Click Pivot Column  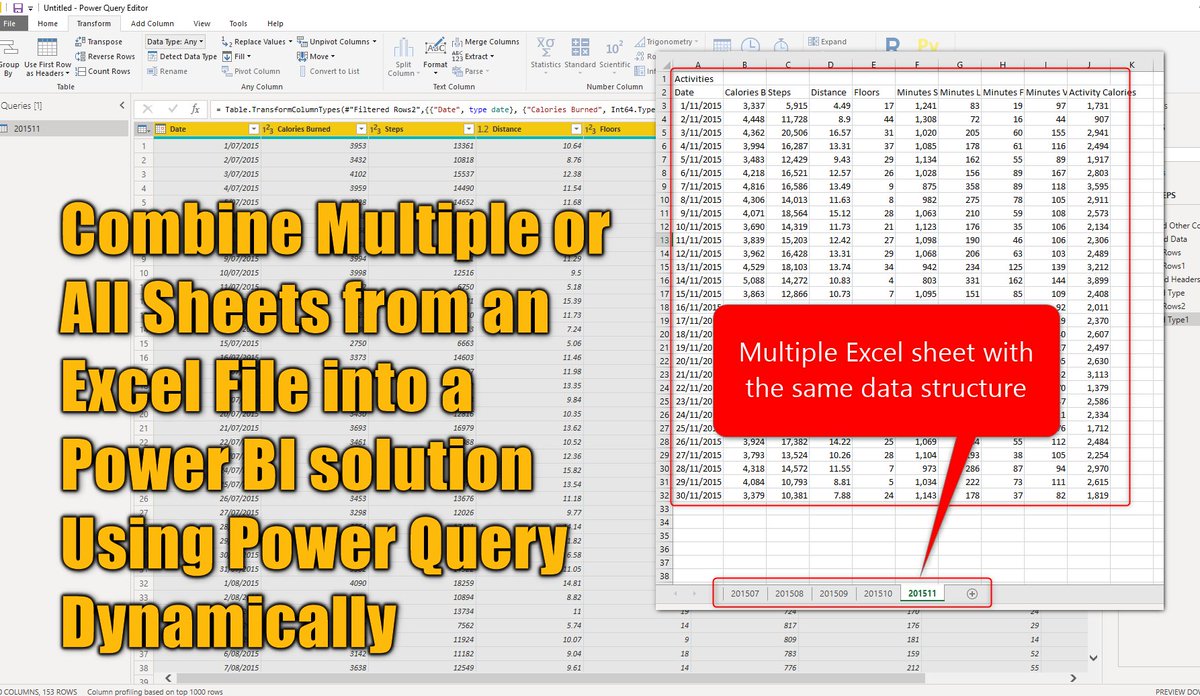[x=251, y=72]
